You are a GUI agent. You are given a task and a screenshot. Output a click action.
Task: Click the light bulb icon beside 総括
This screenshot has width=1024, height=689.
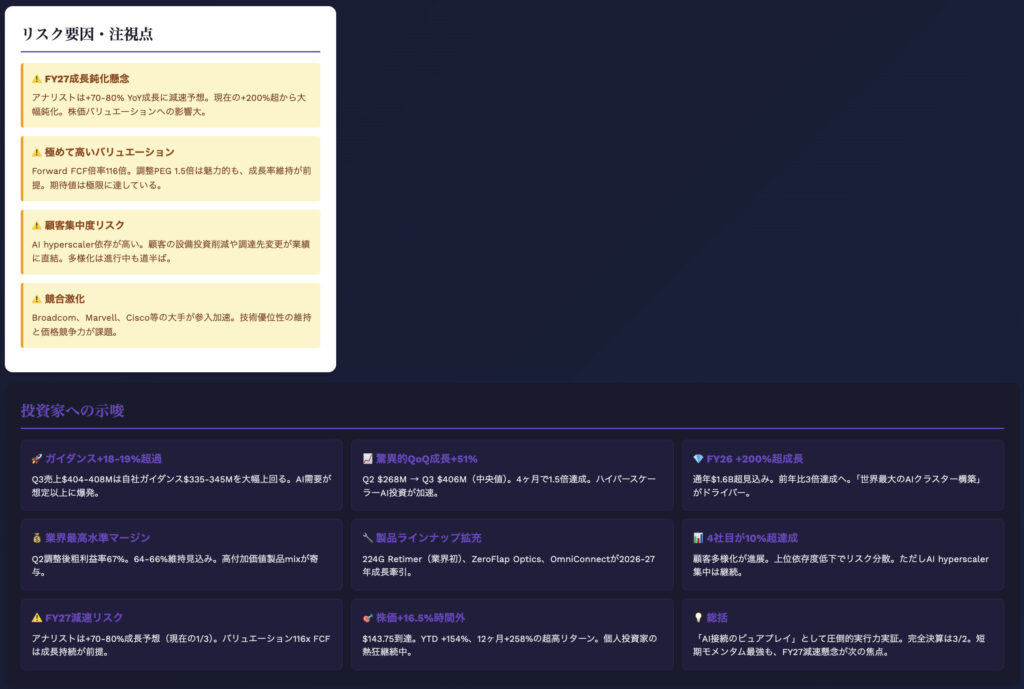pos(698,618)
